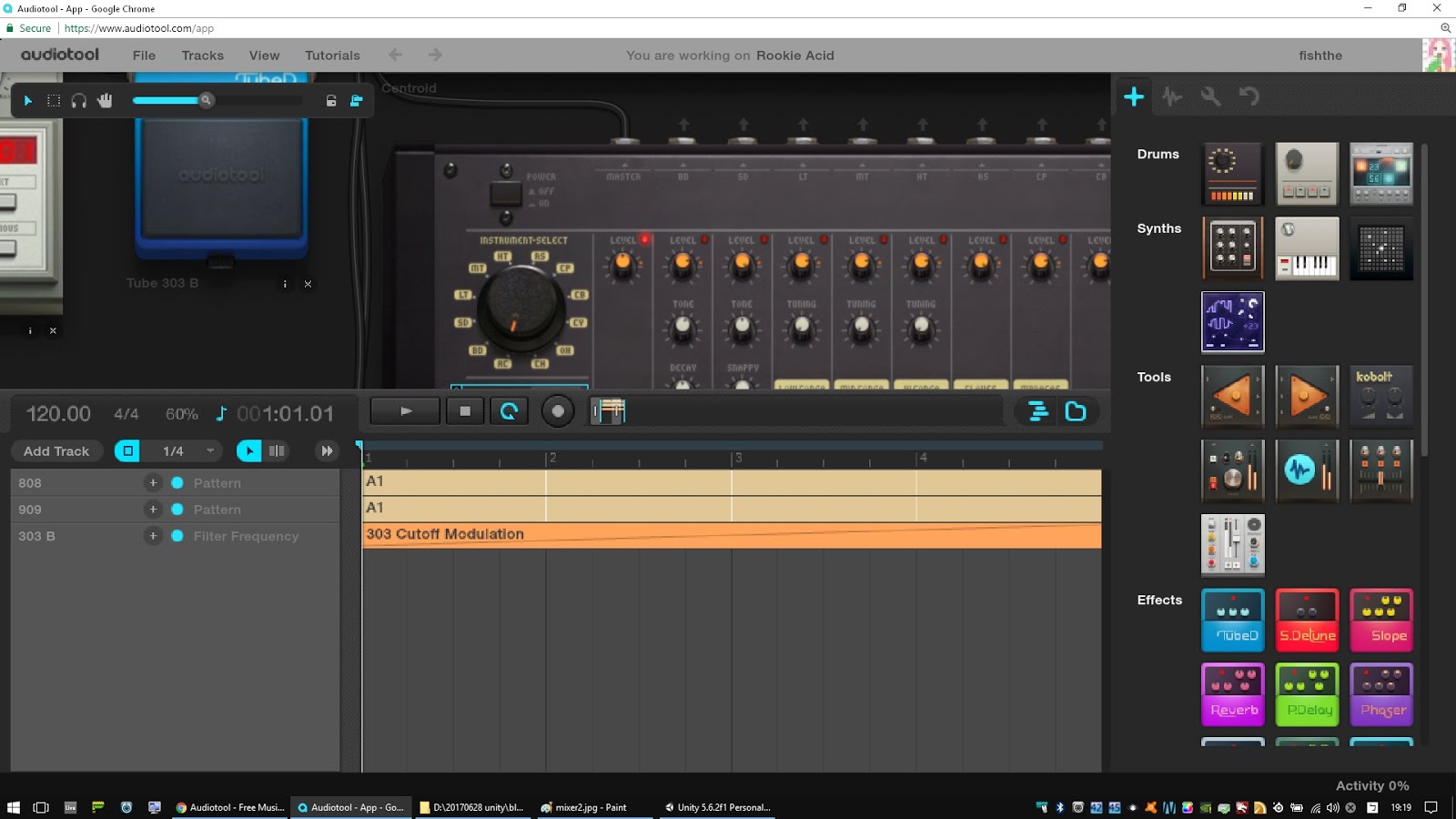Activate the headphones monitor tool
1456x819 pixels.
point(79,100)
